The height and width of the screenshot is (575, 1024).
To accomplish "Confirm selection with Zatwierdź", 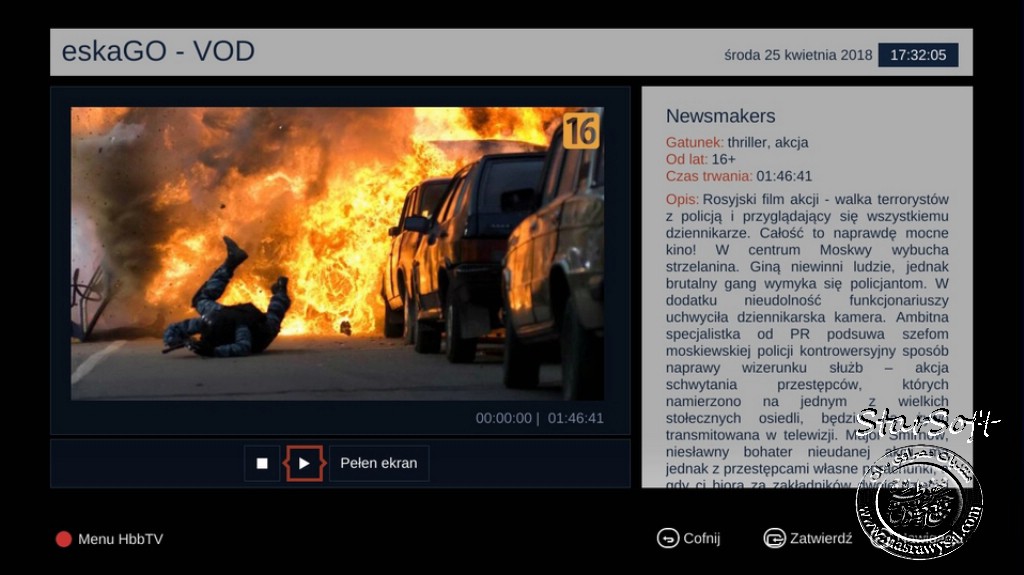I will (808, 538).
